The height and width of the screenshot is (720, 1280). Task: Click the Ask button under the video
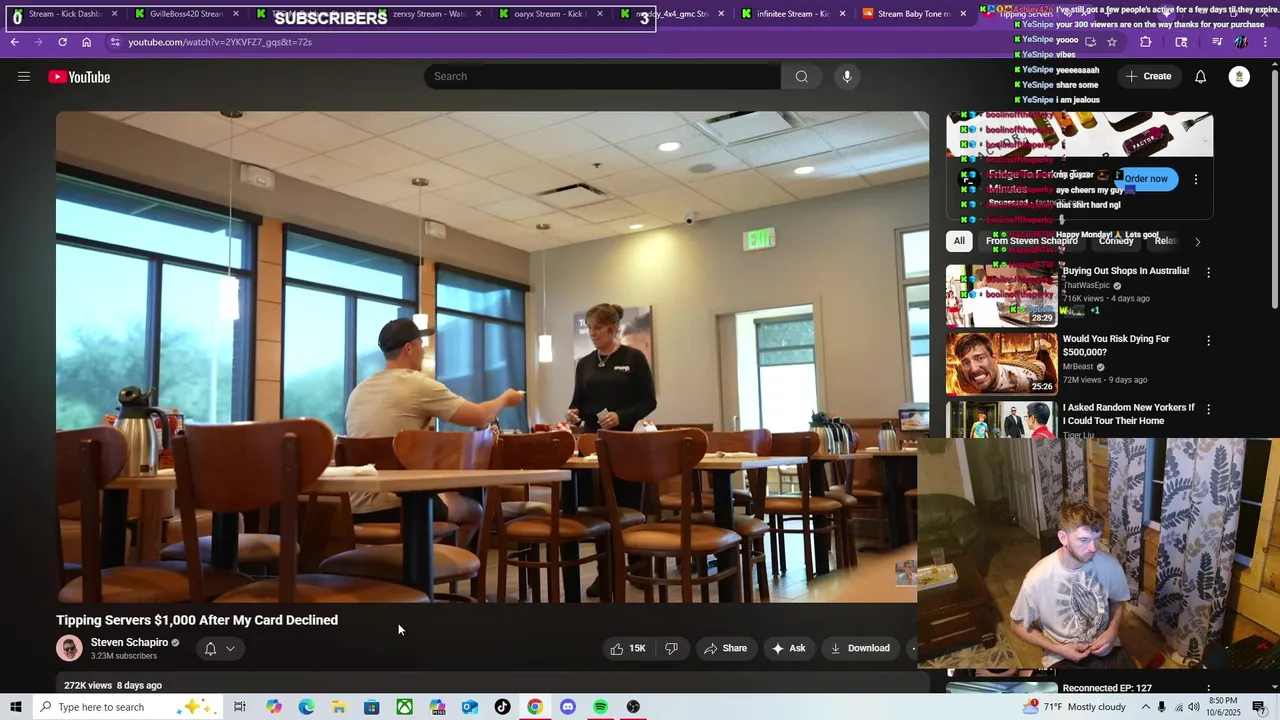click(788, 648)
